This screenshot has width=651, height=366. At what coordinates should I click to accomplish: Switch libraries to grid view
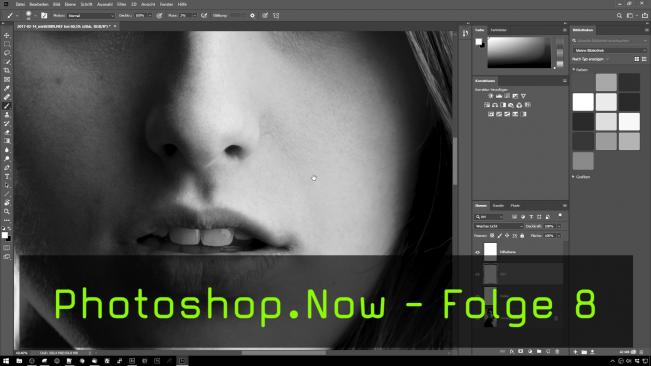tap(637, 59)
